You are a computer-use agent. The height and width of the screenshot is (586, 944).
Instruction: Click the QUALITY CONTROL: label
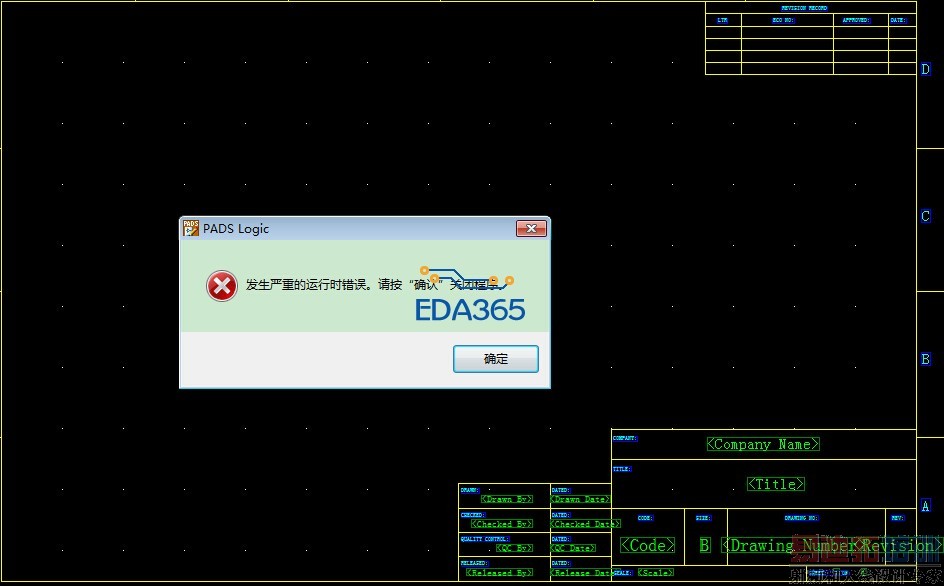[x=485, y=539]
